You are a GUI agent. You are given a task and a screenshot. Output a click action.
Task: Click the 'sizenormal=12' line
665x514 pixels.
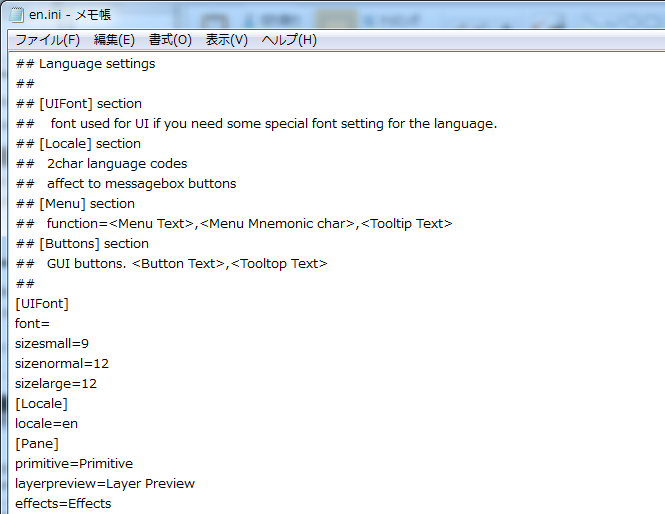[x=62, y=364]
